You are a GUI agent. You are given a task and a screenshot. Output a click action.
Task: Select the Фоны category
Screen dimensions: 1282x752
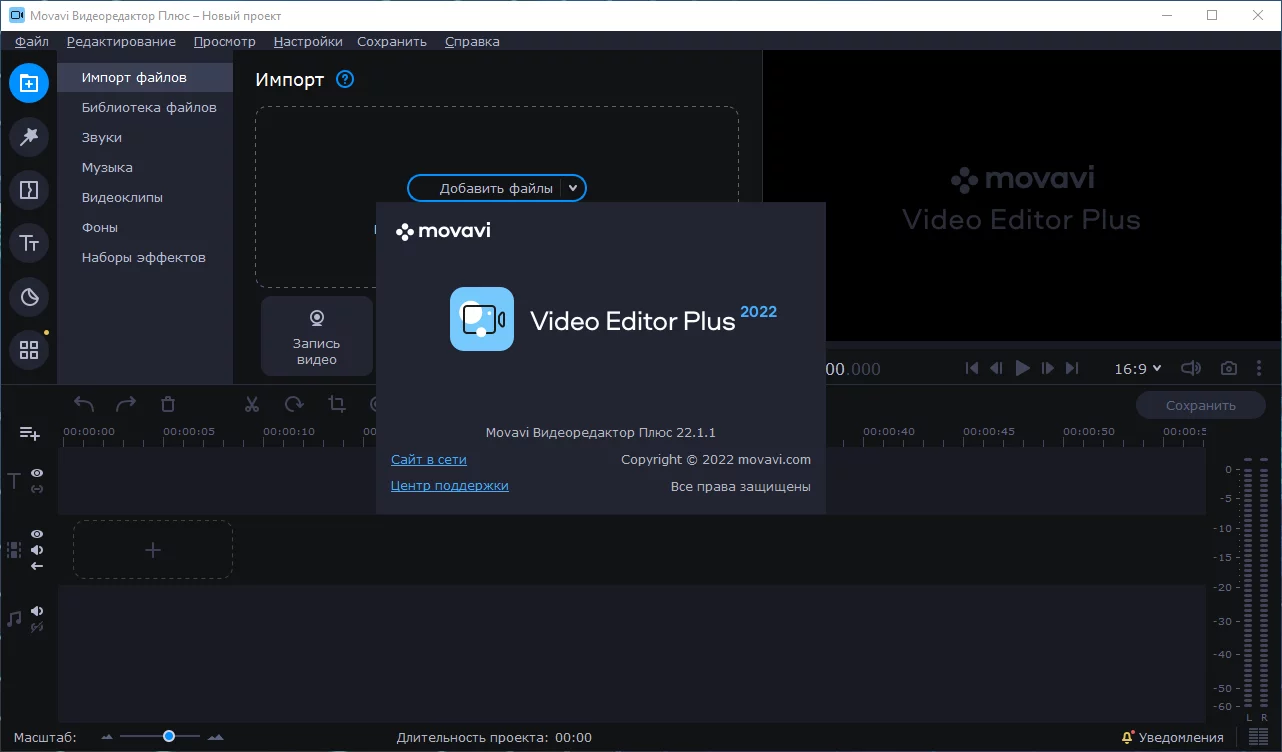[x=145, y=227]
